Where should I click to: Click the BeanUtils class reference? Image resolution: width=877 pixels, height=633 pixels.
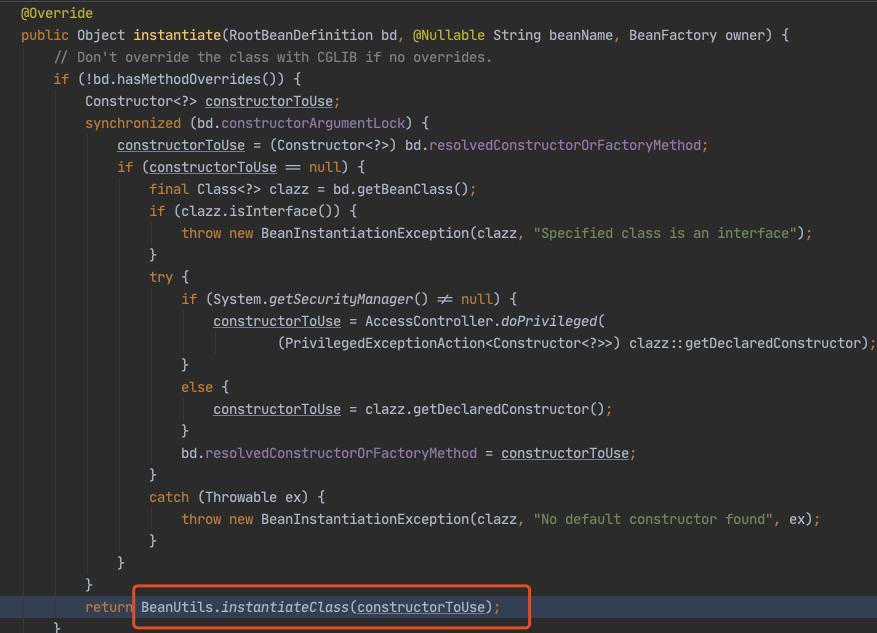tap(177, 607)
